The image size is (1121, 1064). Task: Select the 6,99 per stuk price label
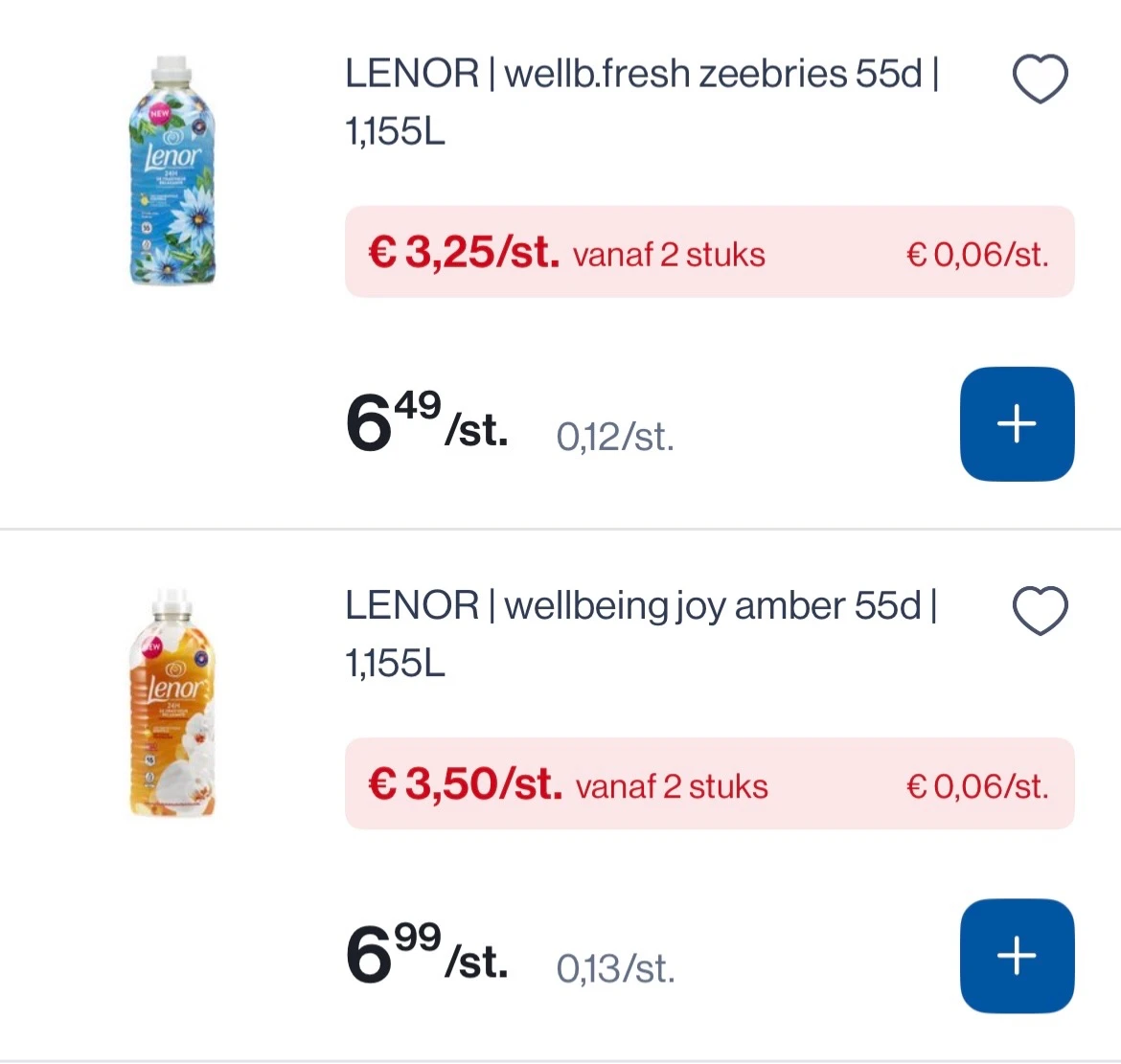(x=426, y=955)
